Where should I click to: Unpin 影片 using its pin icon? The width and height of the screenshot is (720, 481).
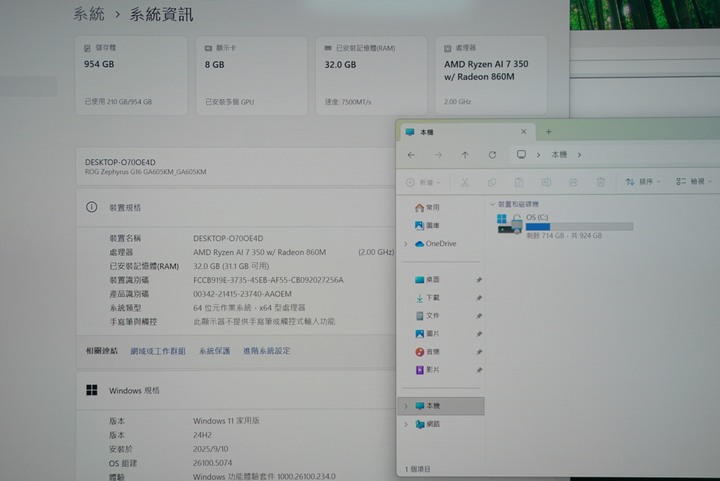pos(478,369)
